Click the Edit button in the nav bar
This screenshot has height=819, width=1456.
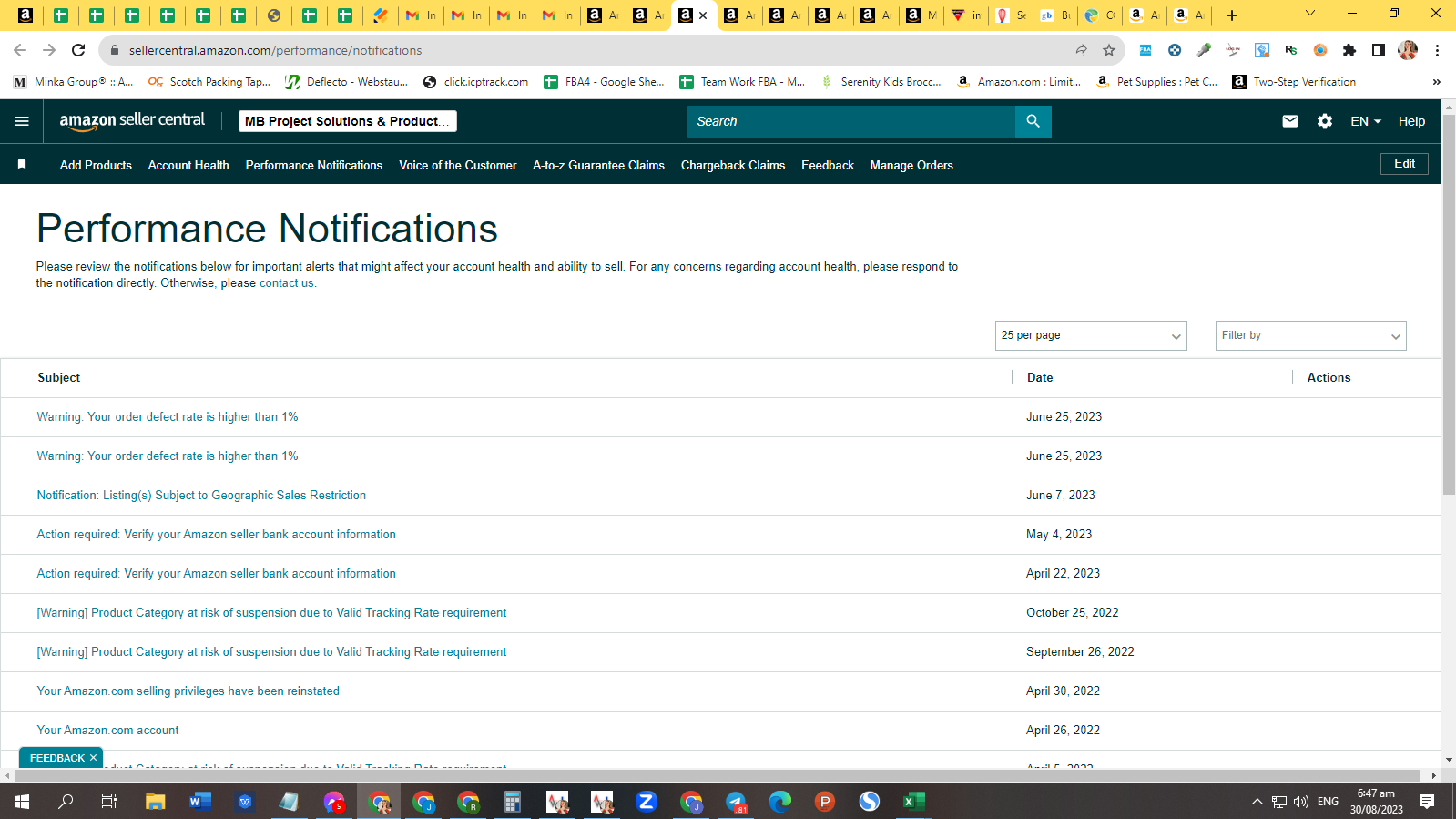1405,164
